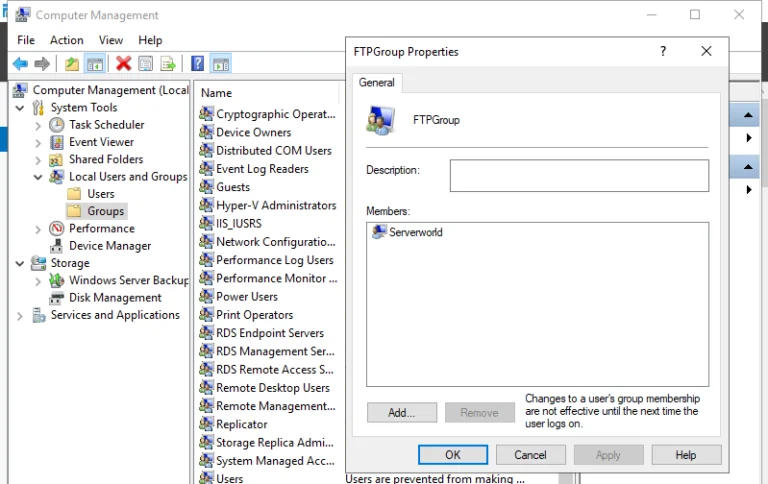Screen dimensions: 768x484
Task: Click the IIS_IUSRS group icon
Action: [206, 222]
